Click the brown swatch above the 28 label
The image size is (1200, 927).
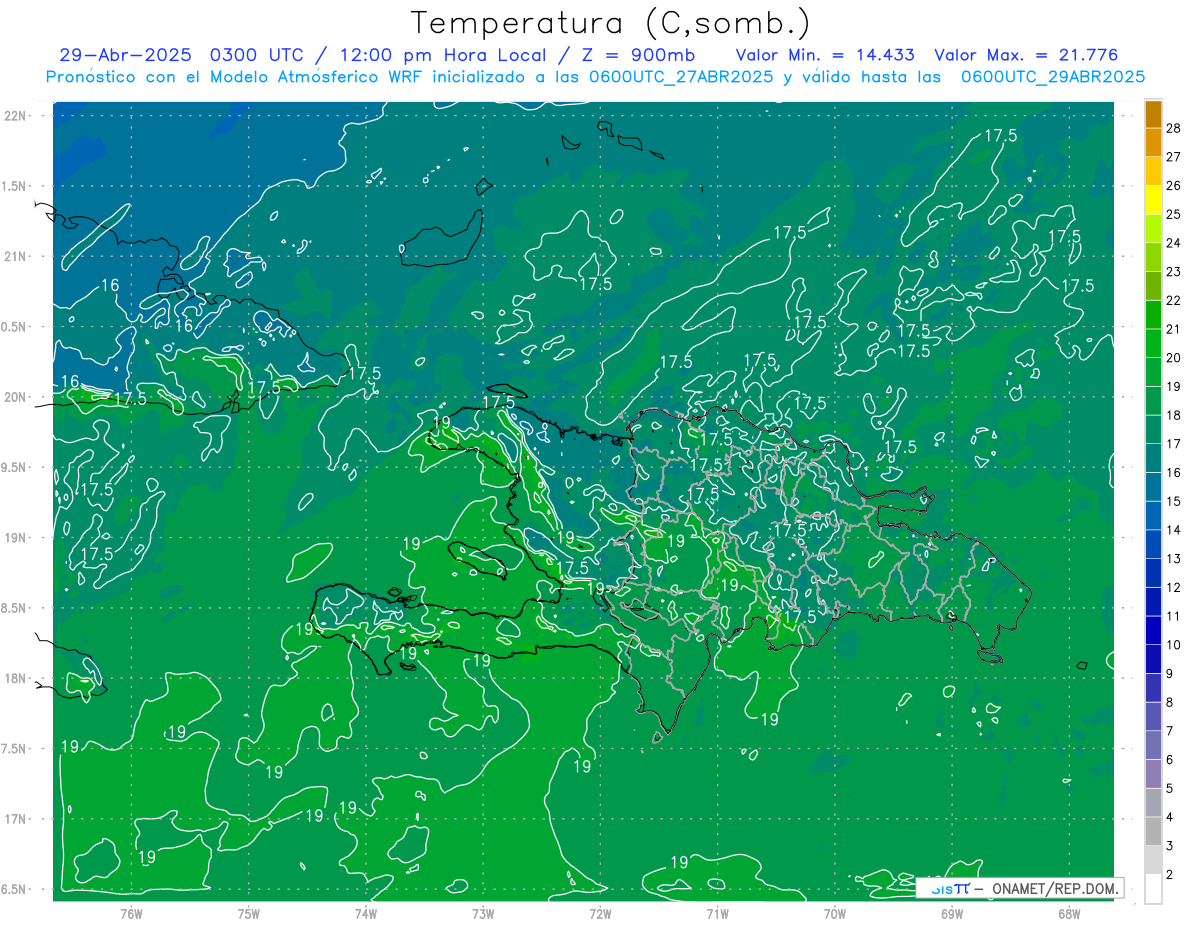click(1153, 113)
